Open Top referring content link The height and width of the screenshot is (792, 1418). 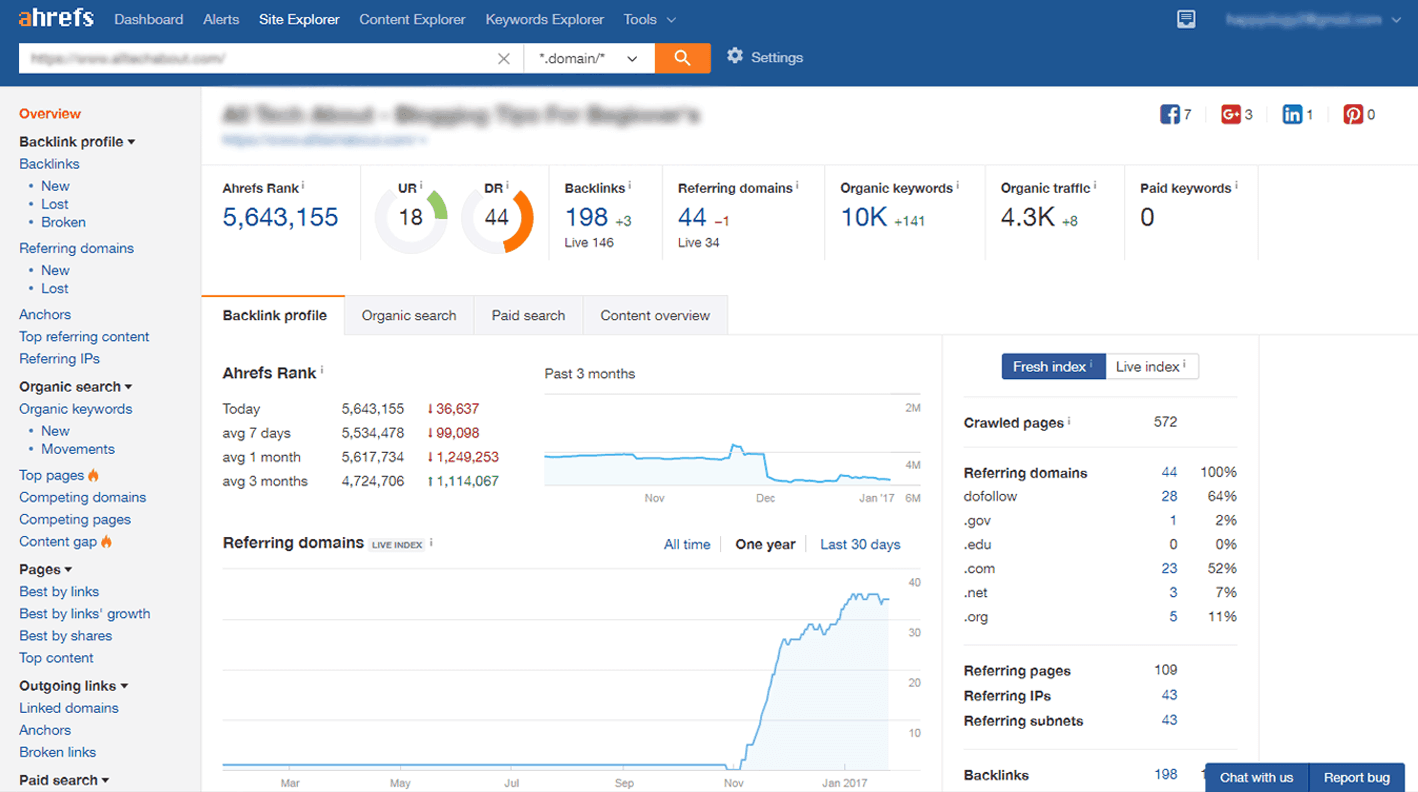[x=84, y=337]
